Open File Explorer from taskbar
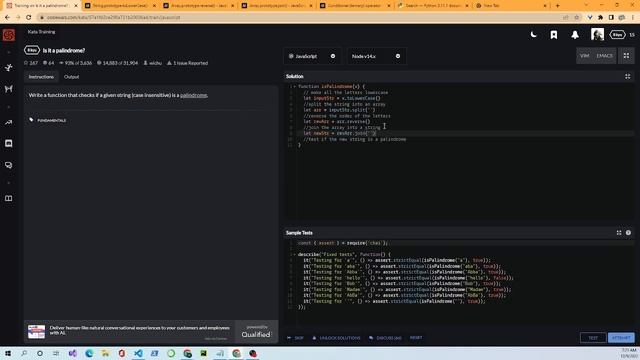Image resolution: width=640 pixels, height=360 pixels. pyautogui.click(x=105, y=353)
